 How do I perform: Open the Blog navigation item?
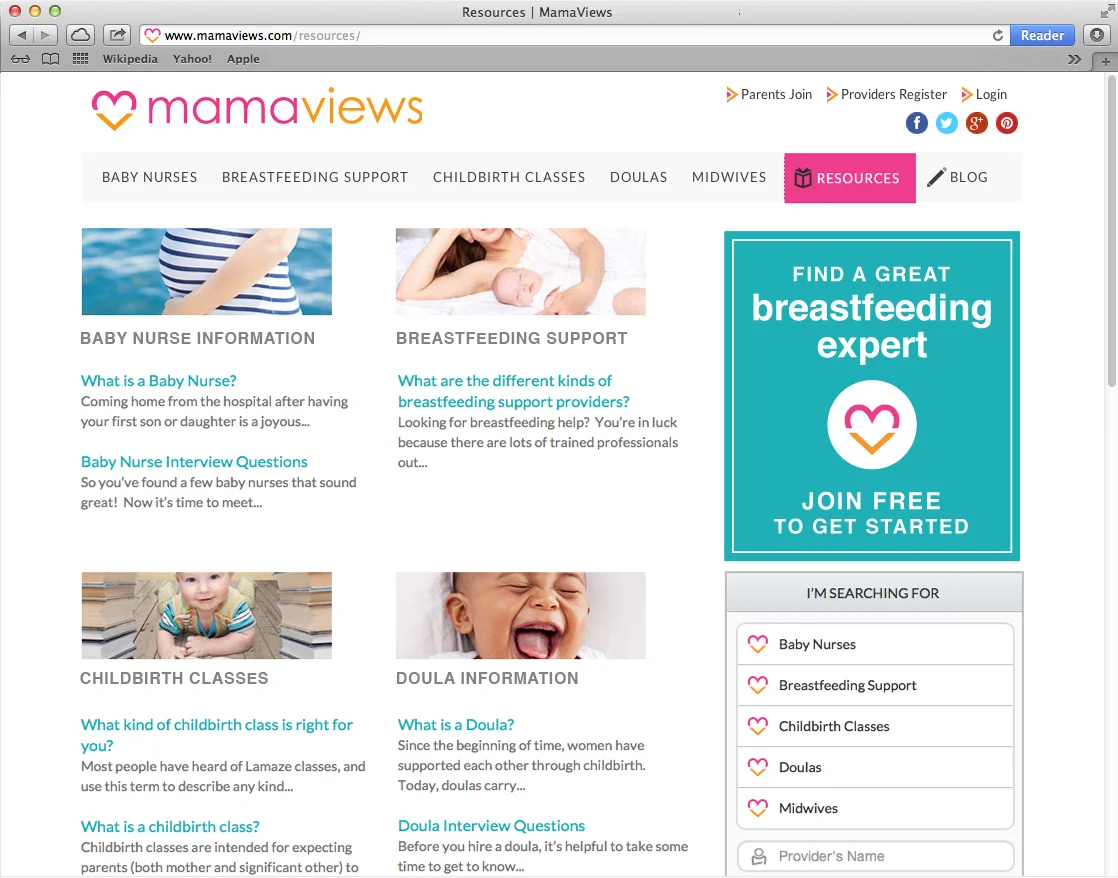coord(958,177)
